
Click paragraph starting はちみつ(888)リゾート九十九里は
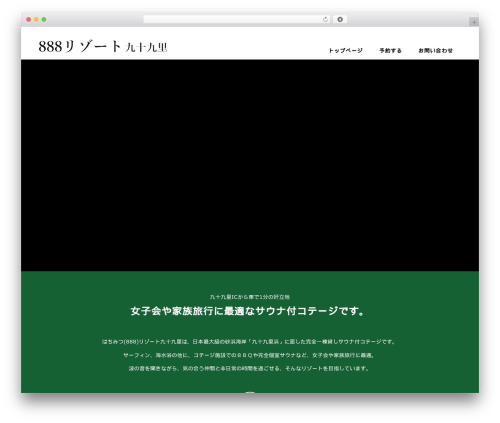click(248, 342)
